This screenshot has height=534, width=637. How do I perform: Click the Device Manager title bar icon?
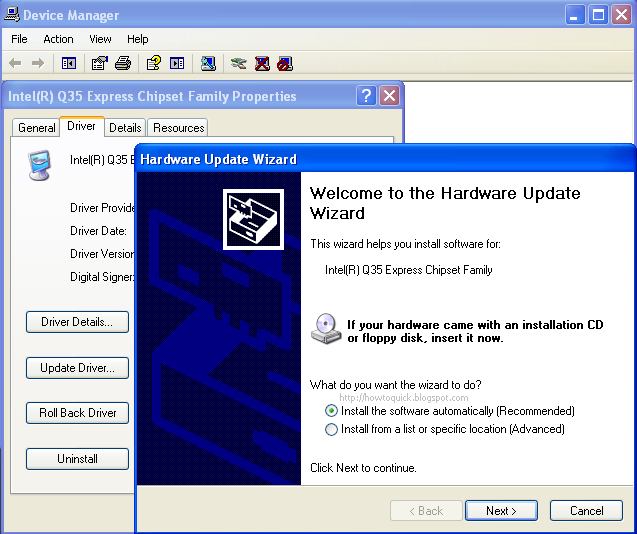pyautogui.click(x=12, y=15)
